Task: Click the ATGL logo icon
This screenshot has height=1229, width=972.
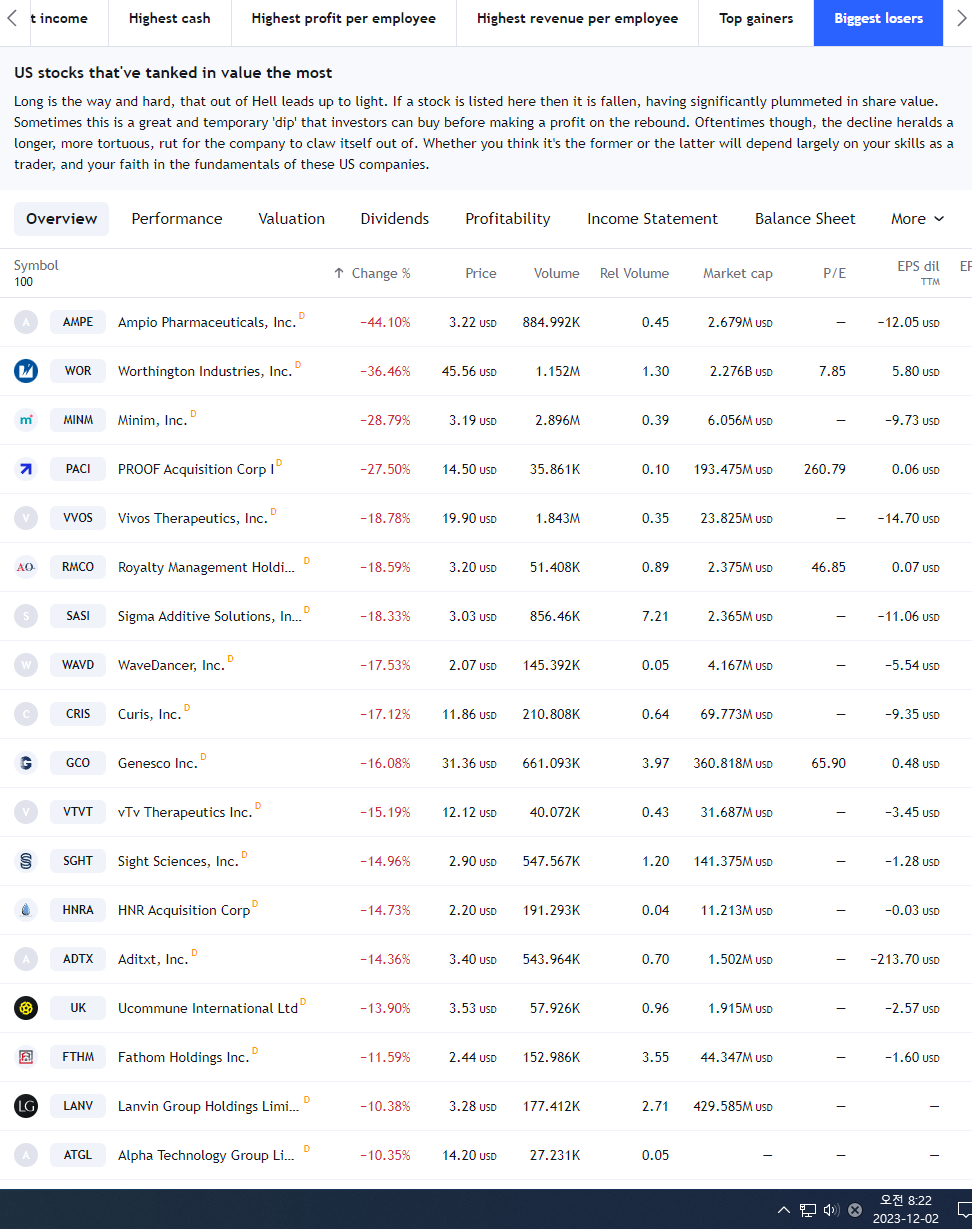Action: pos(26,1155)
